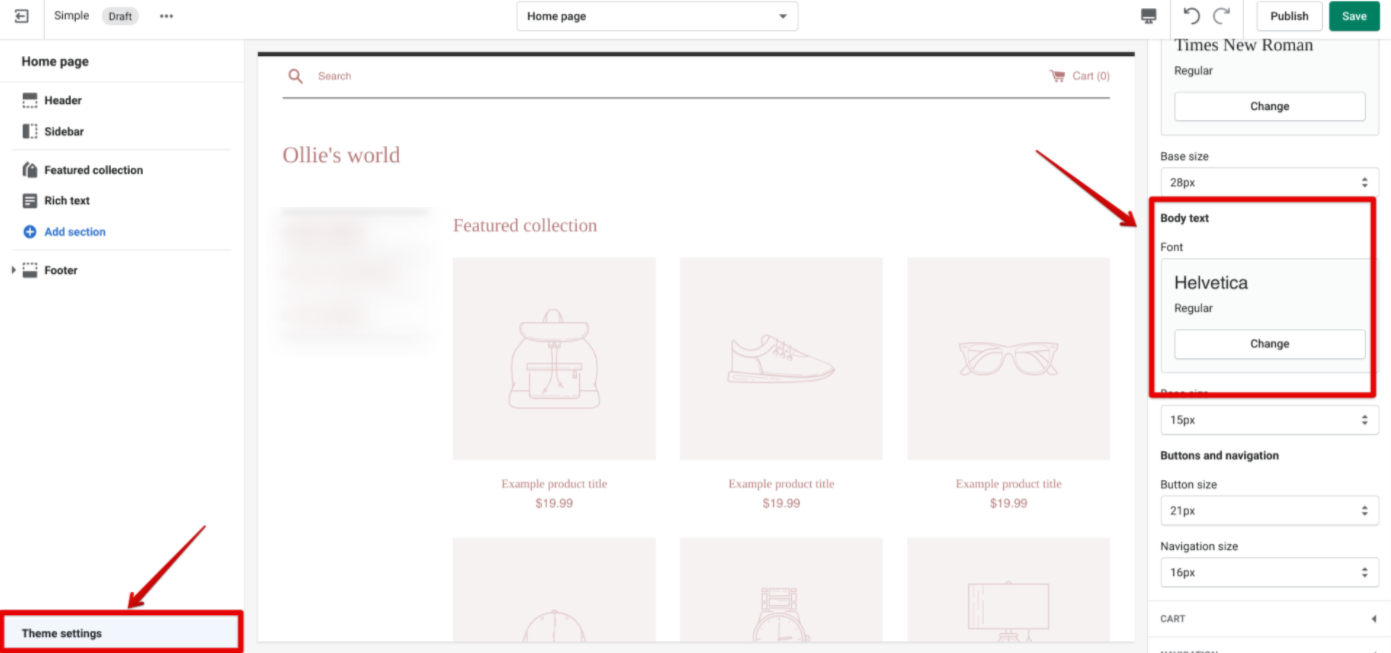Click the $19.99 price under sneaker

[x=781, y=503]
